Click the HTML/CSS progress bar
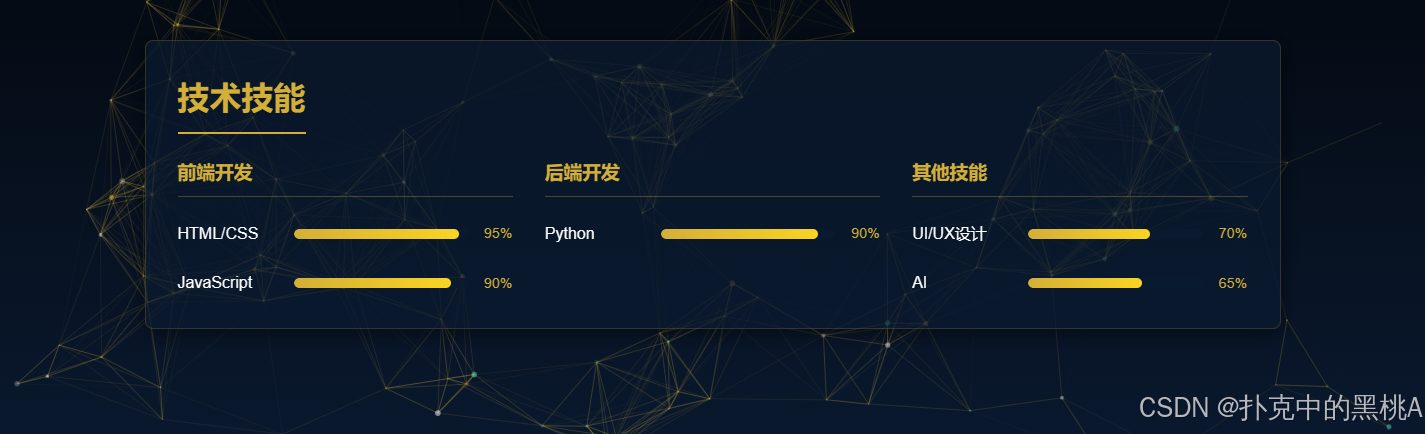 [376, 234]
